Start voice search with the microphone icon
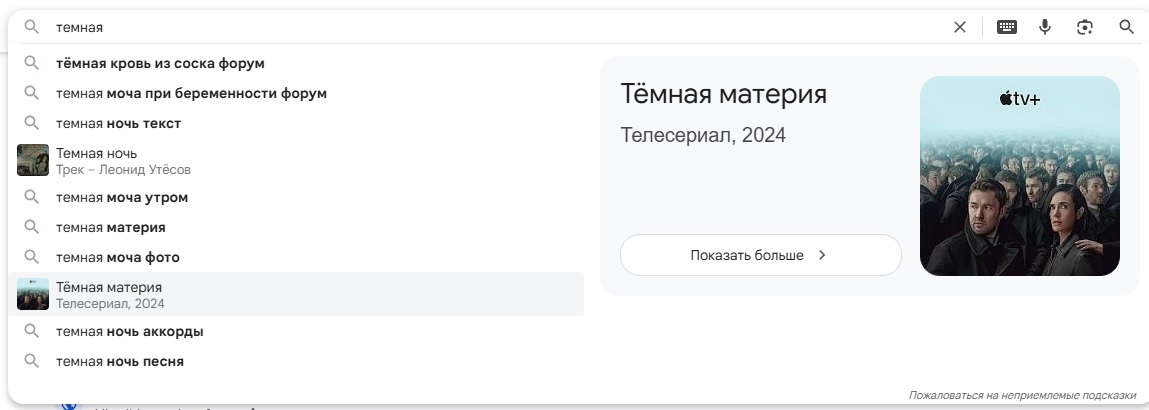The image size is (1149, 410). click(1045, 27)
